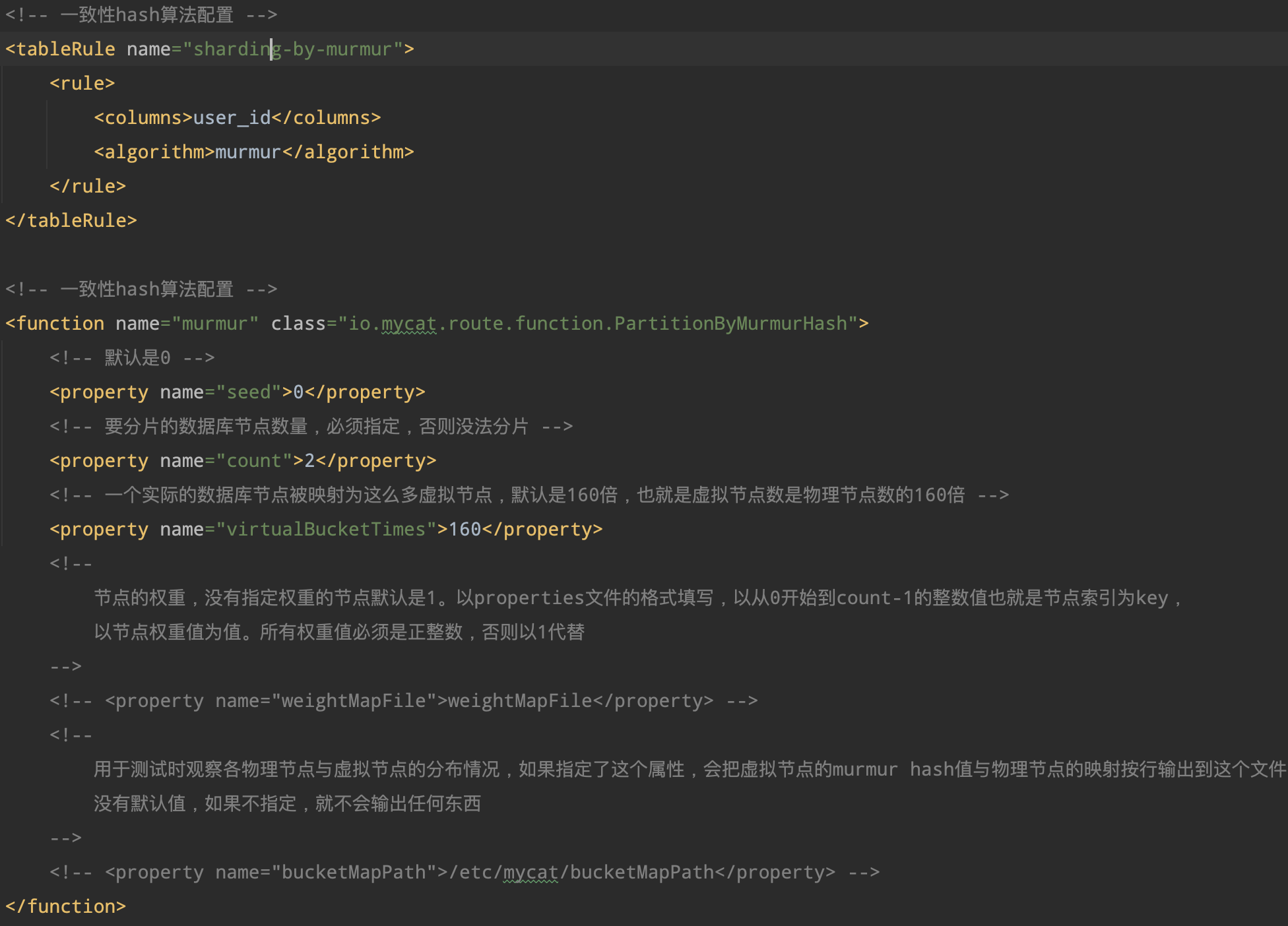This screenshot has height=926, width=1288.
Task: Click first 一致性hash算法配置 comment line
Action: click(x=141, y=15)
